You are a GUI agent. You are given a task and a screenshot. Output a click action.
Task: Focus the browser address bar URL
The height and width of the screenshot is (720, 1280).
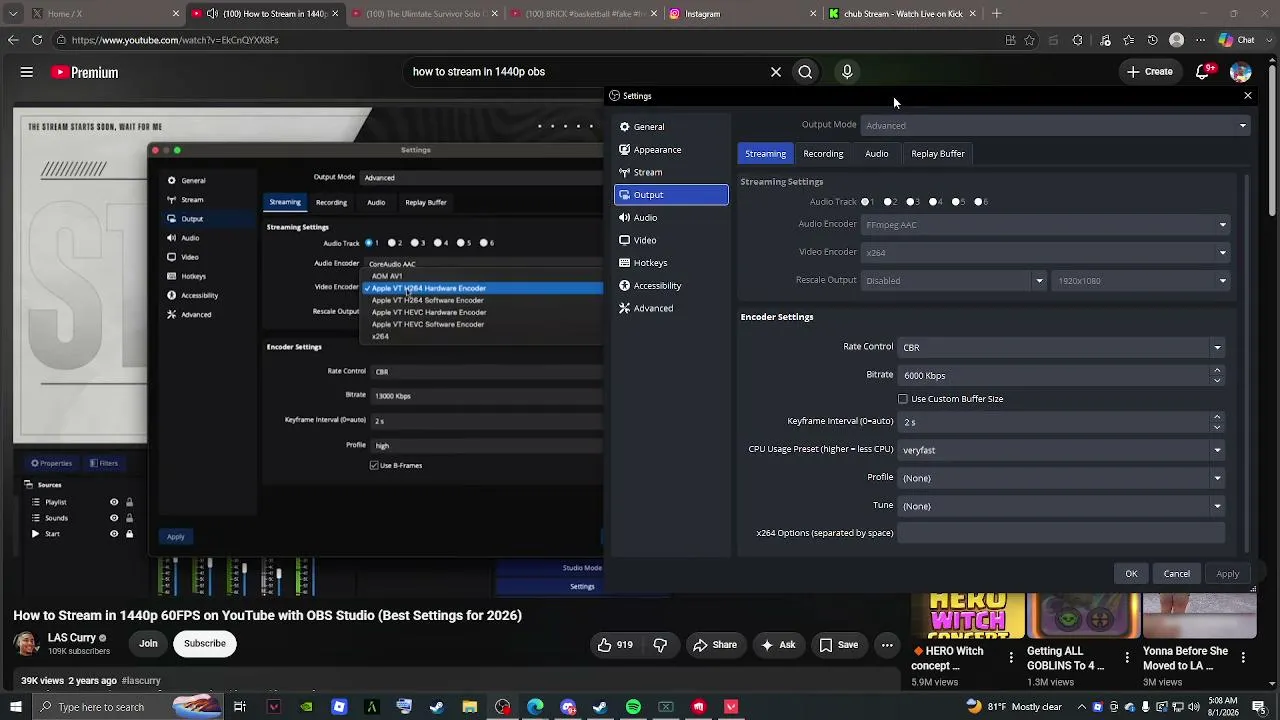(175, 40)
